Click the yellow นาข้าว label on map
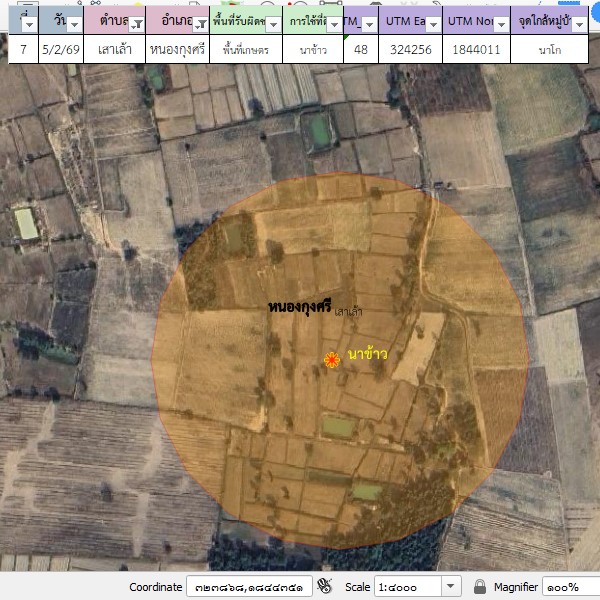 pyautogui.click(x=367, y=355)
